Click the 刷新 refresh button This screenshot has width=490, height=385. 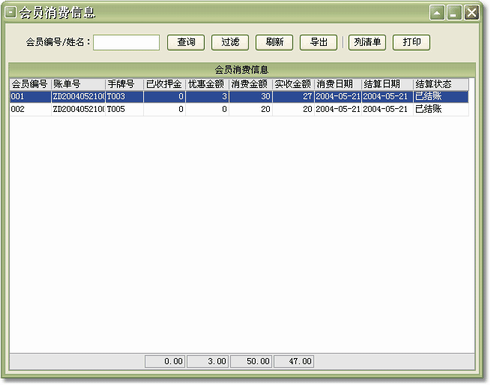[274, 42]
